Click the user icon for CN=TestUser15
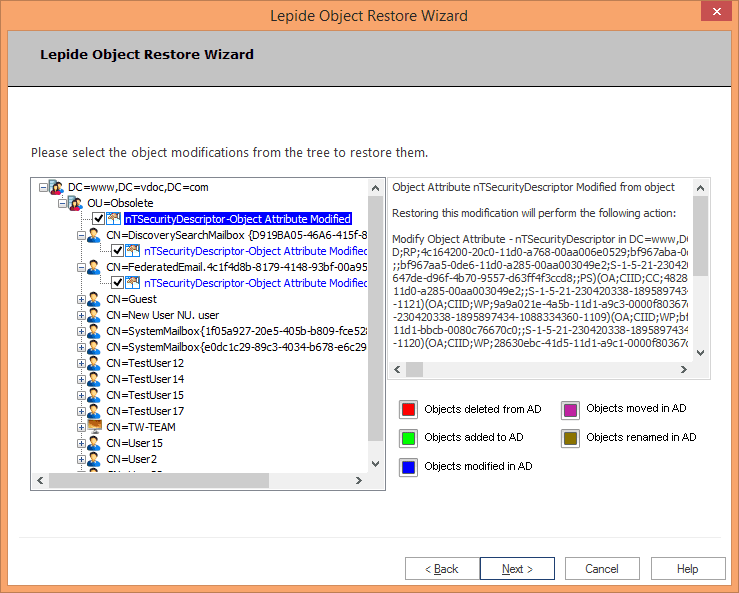 [94, 395]
